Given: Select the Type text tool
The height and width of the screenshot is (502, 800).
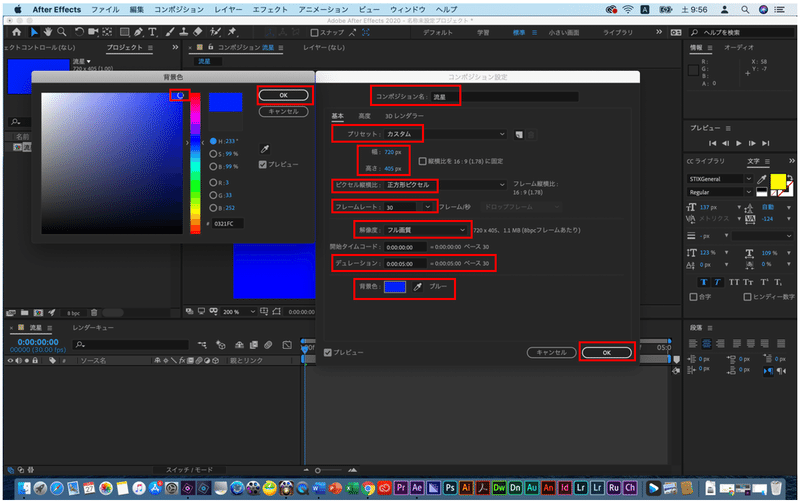Looking at the screenshot, I should click(152, 32).
